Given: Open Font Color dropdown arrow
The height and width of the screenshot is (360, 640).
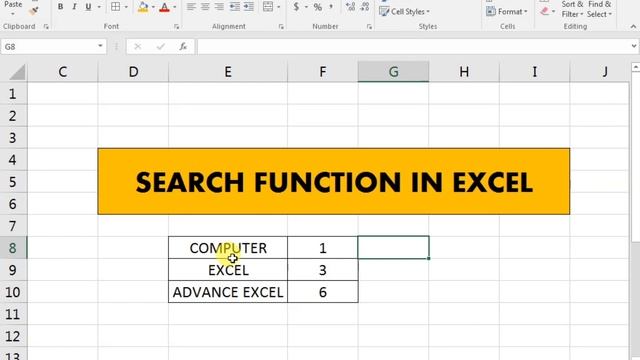Looking at the screenshot, I should pos(175,7).
